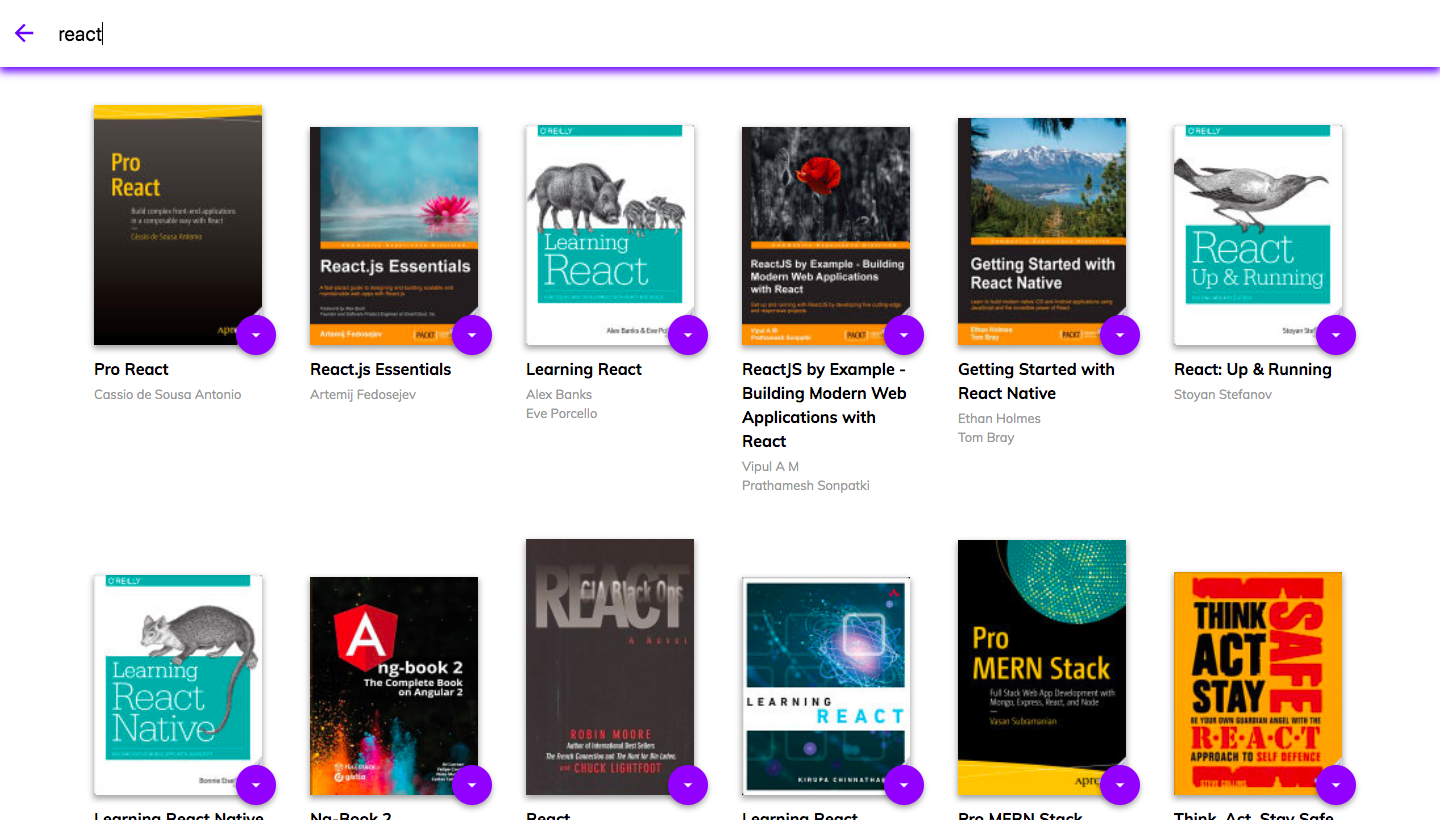Click "ReactJS by Example" title text
Image resolution: width=1440 pixels, height=820 pixels.
point(824,405)
